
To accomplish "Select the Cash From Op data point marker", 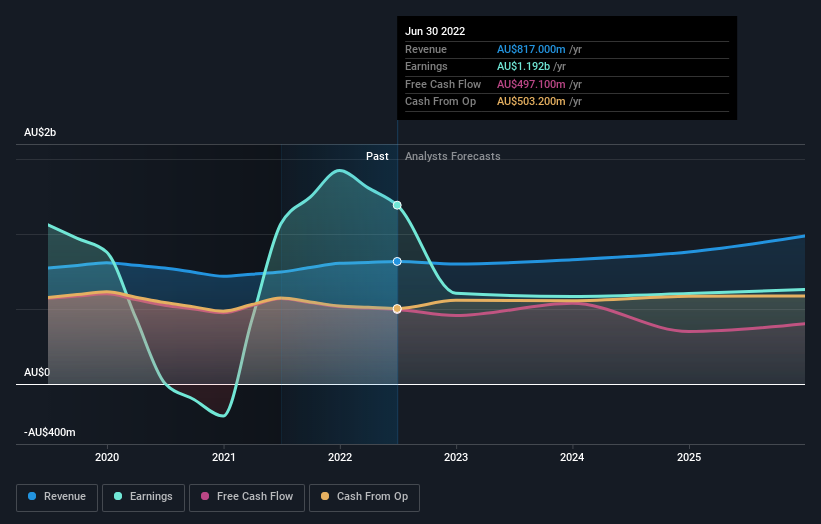I will point(397,309).
